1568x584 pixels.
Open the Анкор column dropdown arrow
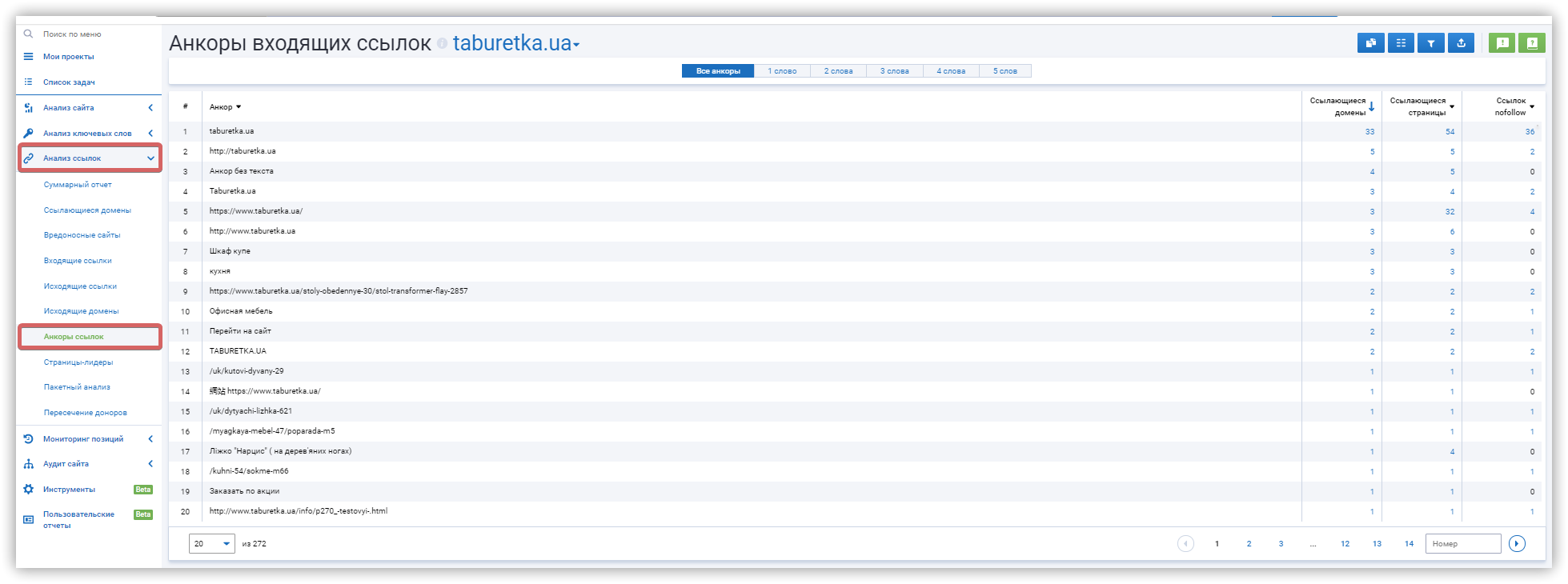click(x=239, y=107)
